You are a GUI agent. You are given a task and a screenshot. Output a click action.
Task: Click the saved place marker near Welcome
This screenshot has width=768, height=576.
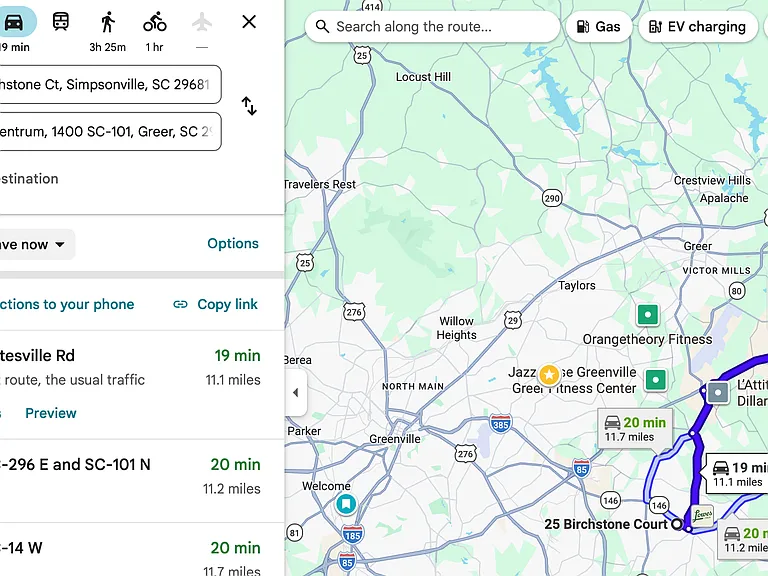coord(346,504)
